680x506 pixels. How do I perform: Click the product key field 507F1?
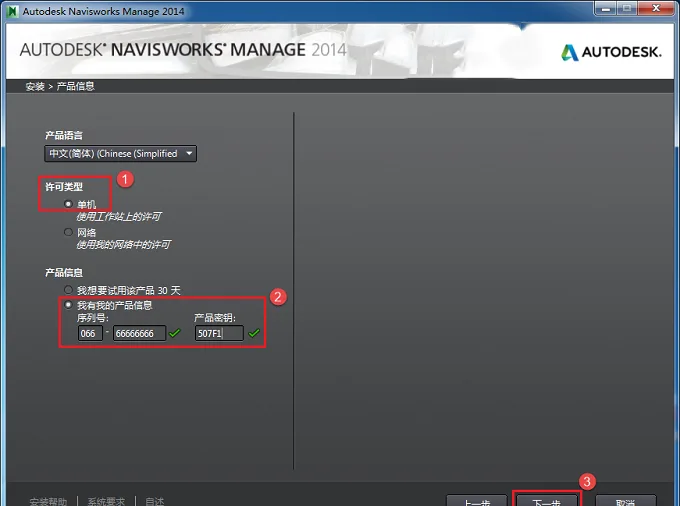219,333
